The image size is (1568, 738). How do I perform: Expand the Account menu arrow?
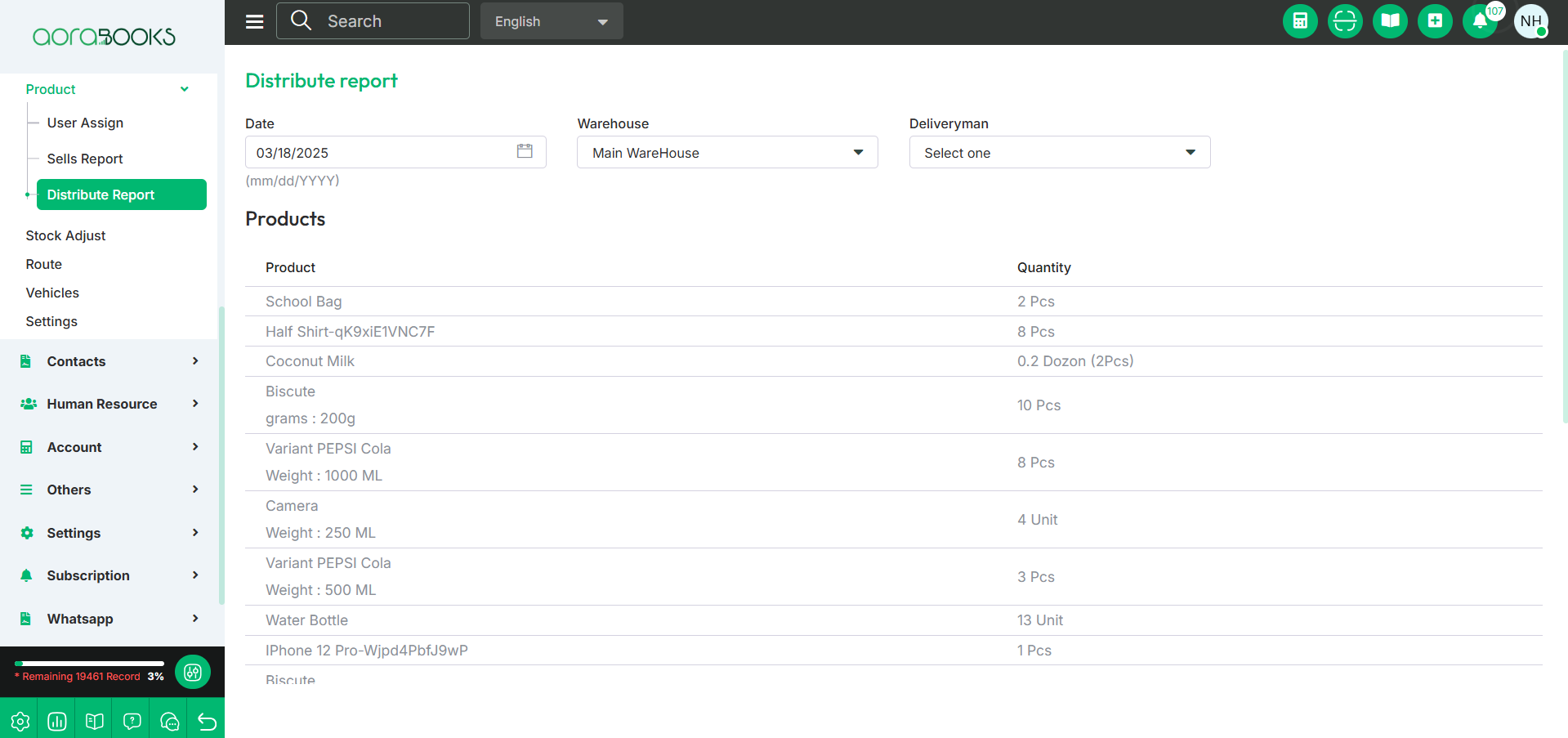click(195, 446)
